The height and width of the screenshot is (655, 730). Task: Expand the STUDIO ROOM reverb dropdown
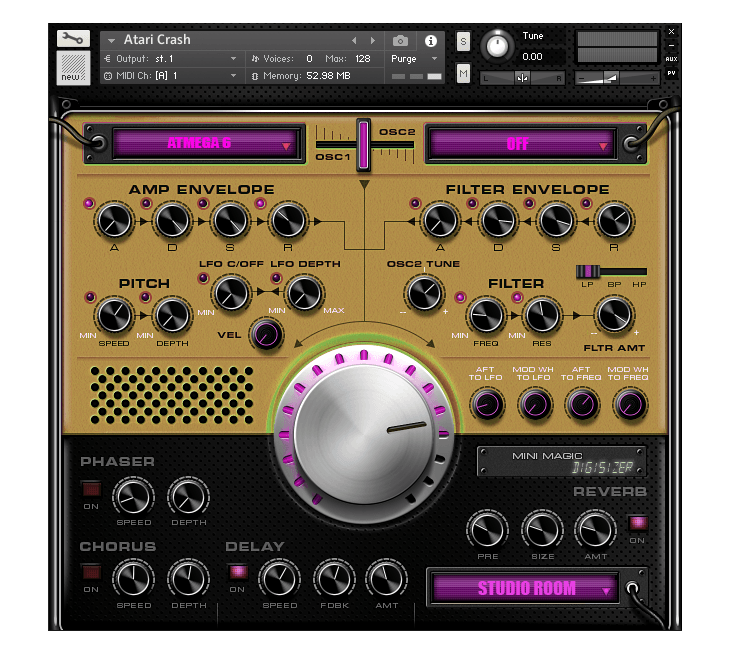526,588
